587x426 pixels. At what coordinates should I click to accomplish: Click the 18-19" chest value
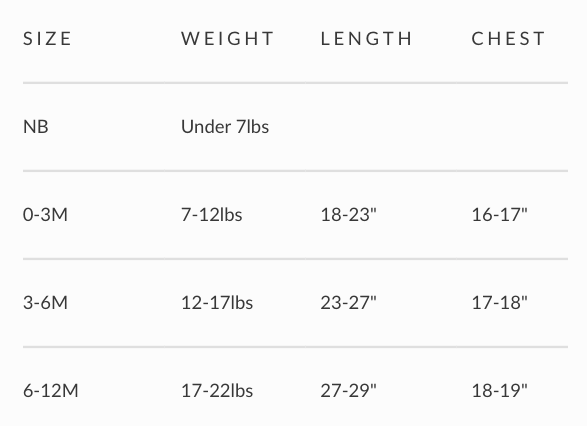[x=499, y=391]
